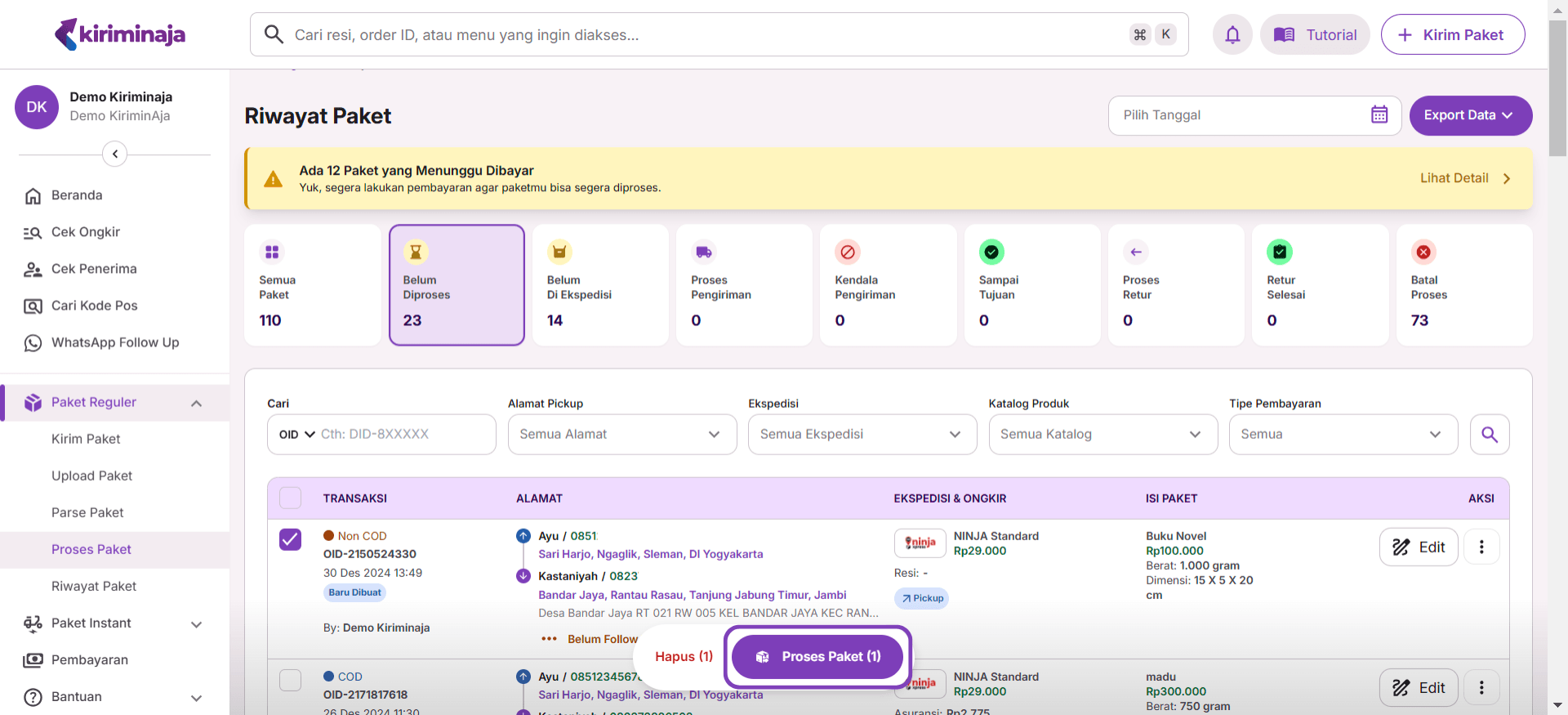Collapse sidebar using the left arrow icon
This screenshot has width=1568, height=715.
tap(115, 154)
